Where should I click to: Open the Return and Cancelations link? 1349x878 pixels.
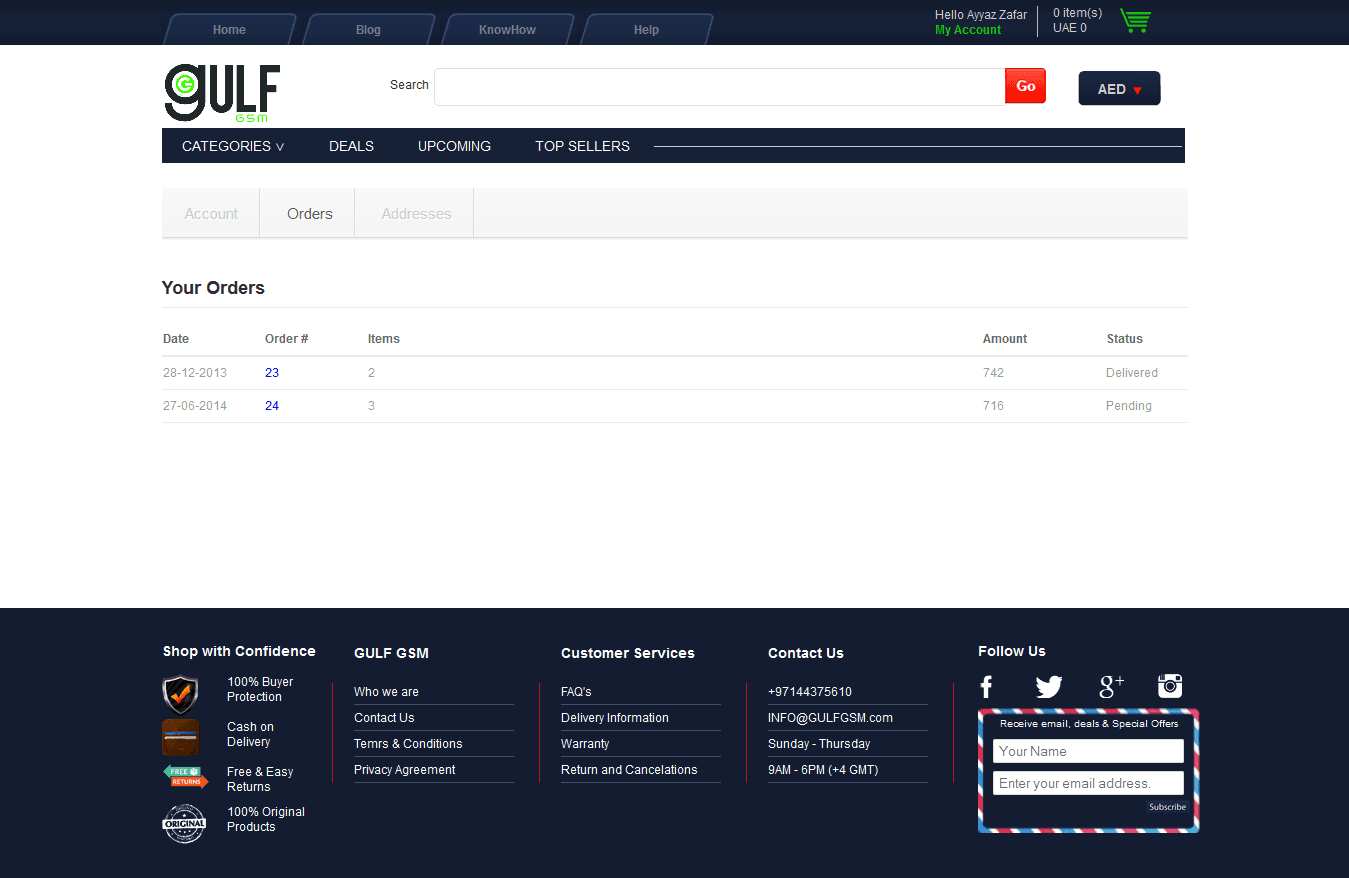[629, 770]
